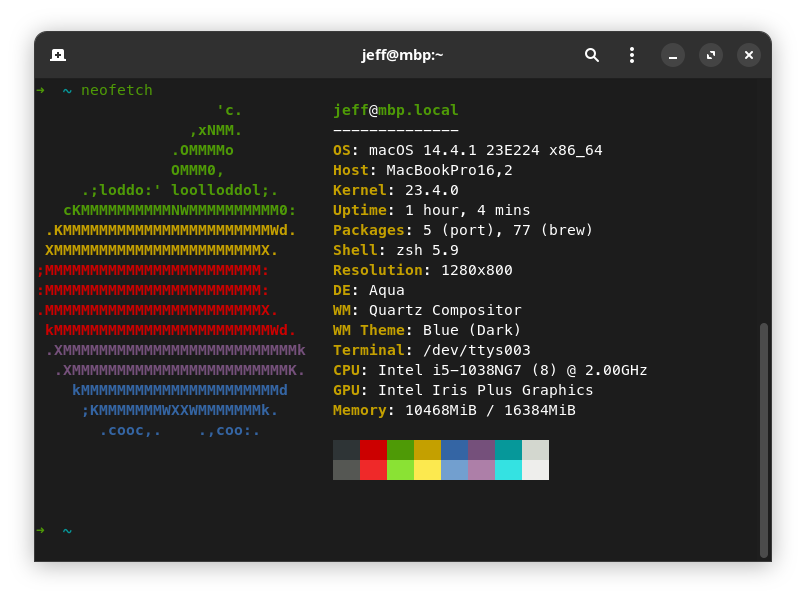Image resolution: width=806 pixels, height=599 pixels.
Task: Click the ASCII logo line '.OMMMMo'
Action: [203, 150]
